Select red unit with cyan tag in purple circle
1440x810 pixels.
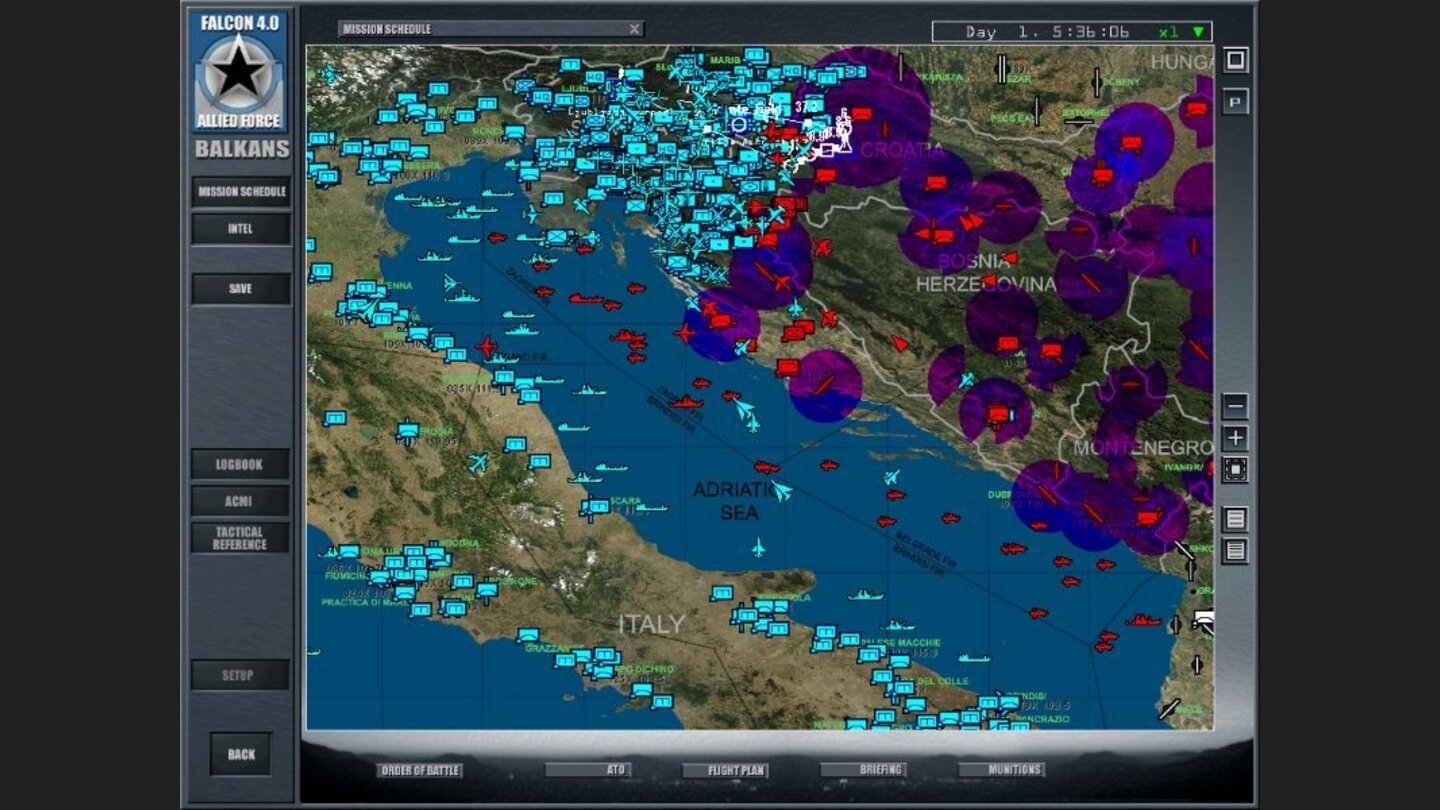[x=999, y=413]
